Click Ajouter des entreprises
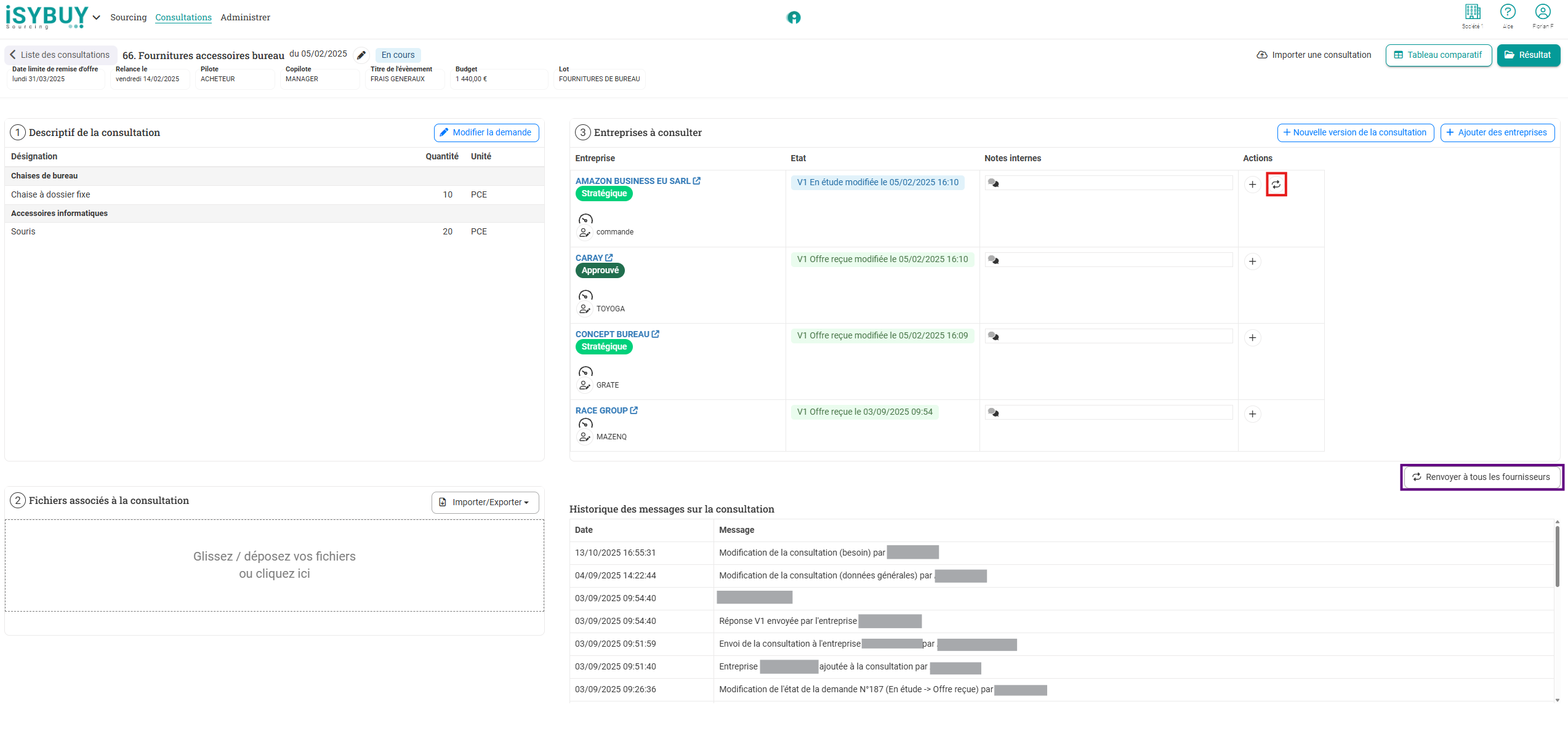The image size is (1568, 731). tap(1497, 132)
